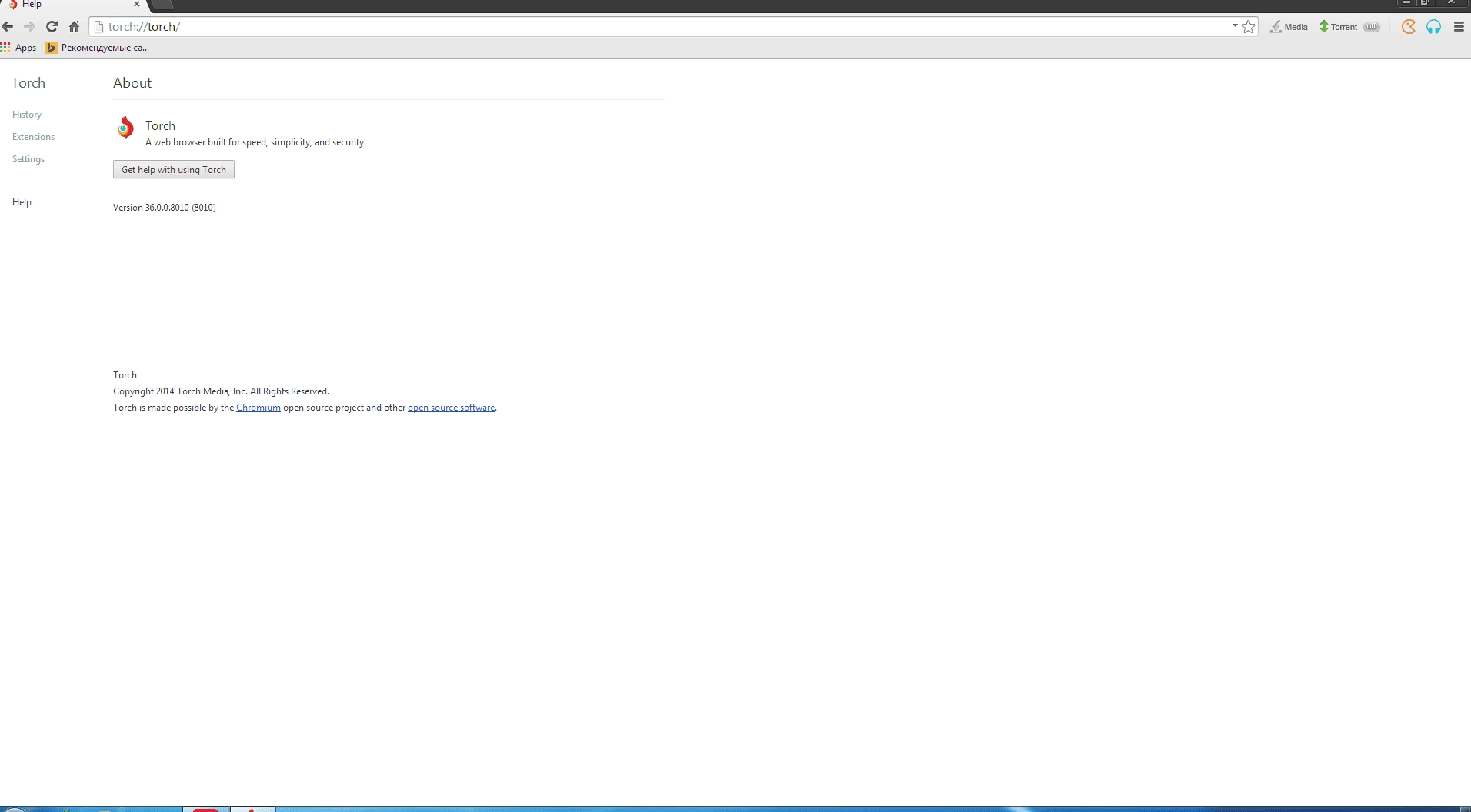This screenshot has height=812, width=1471.
Task: Go to Settings in sidebar
Action: point(28,159)
